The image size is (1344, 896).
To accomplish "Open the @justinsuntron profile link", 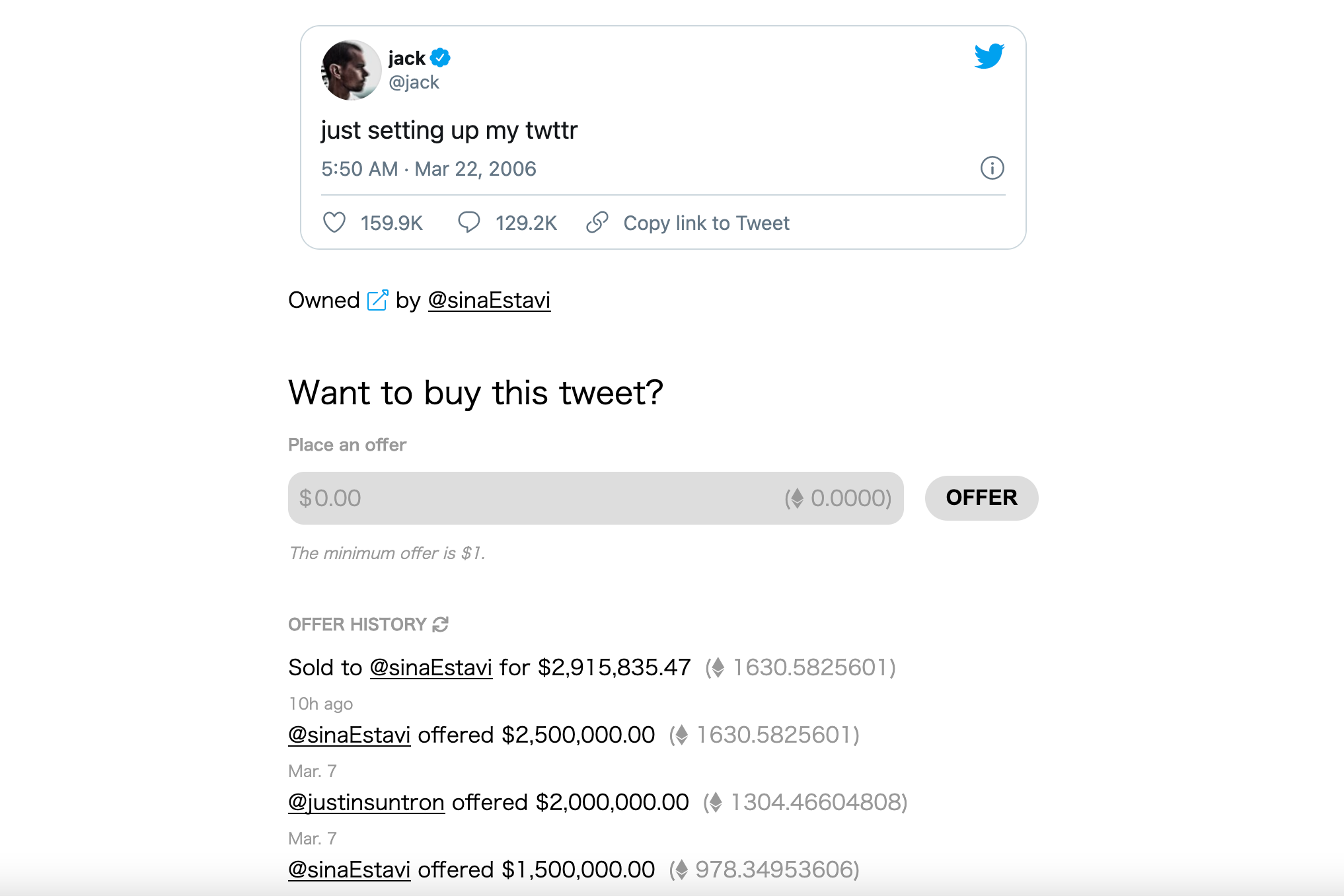I will pyautogui.click(x=366, y=803).
